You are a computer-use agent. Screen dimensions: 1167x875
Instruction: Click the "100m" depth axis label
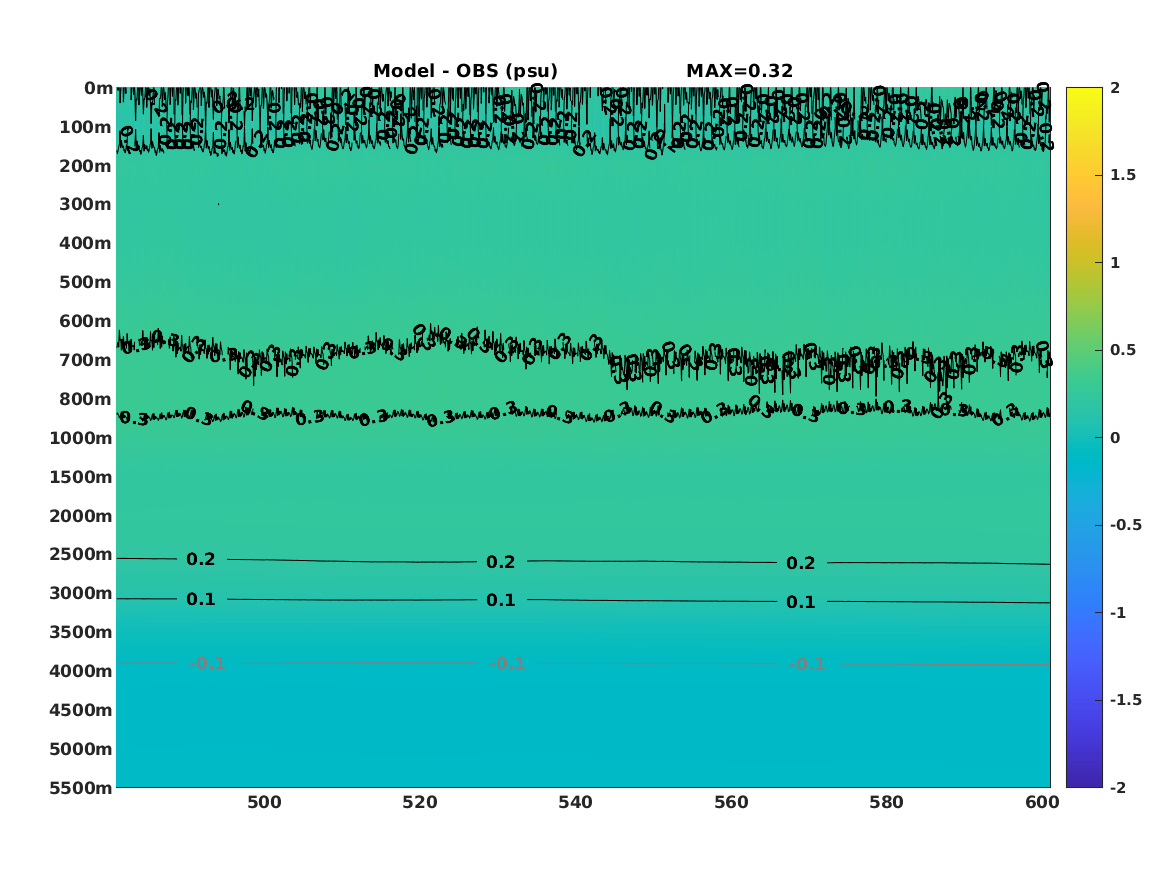coord(86,127)
